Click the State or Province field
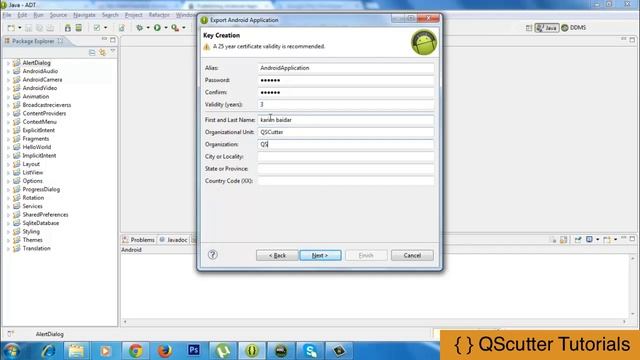 (346, 169)
